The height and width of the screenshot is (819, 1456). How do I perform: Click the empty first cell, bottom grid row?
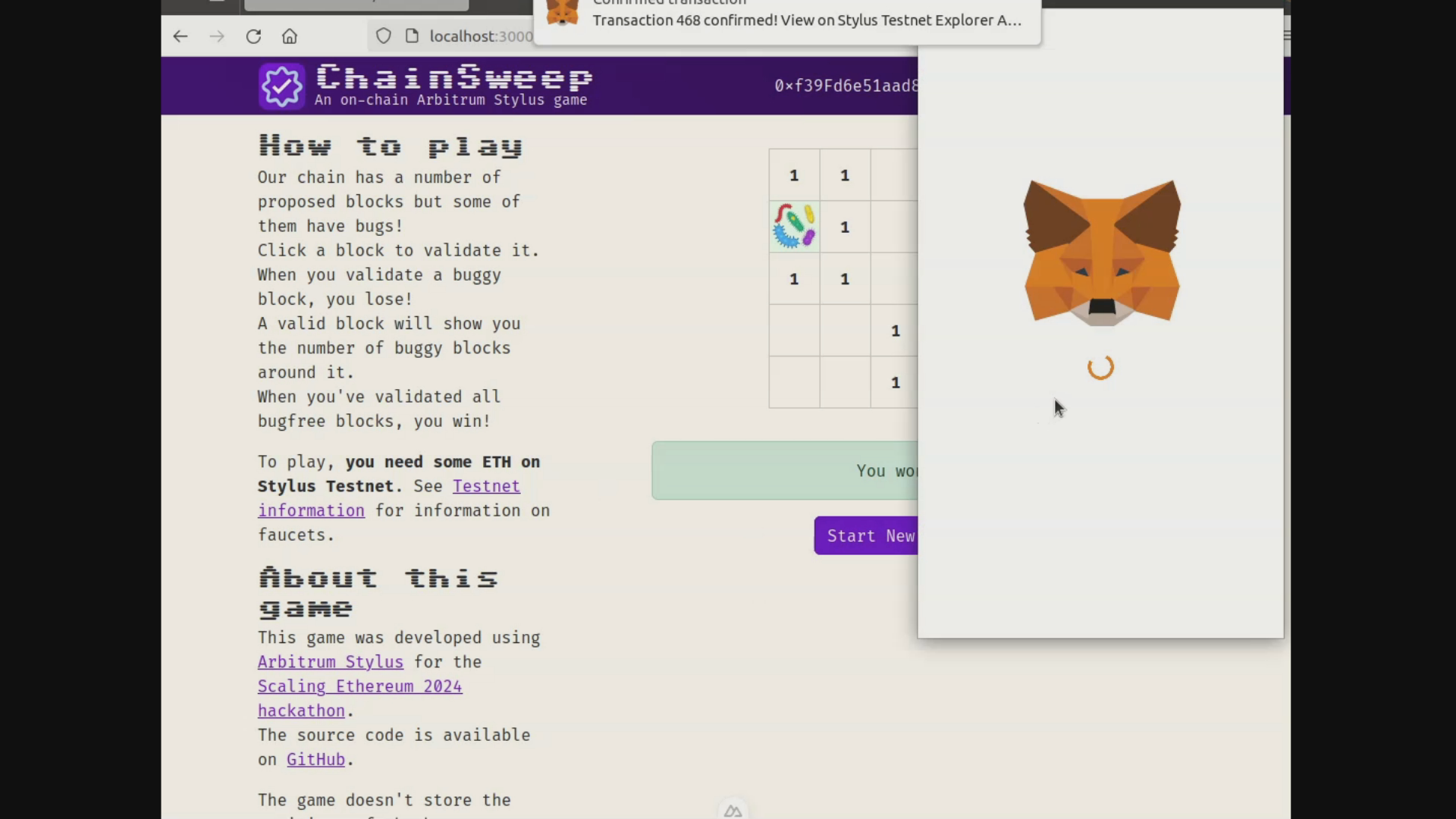coord(794,382)
